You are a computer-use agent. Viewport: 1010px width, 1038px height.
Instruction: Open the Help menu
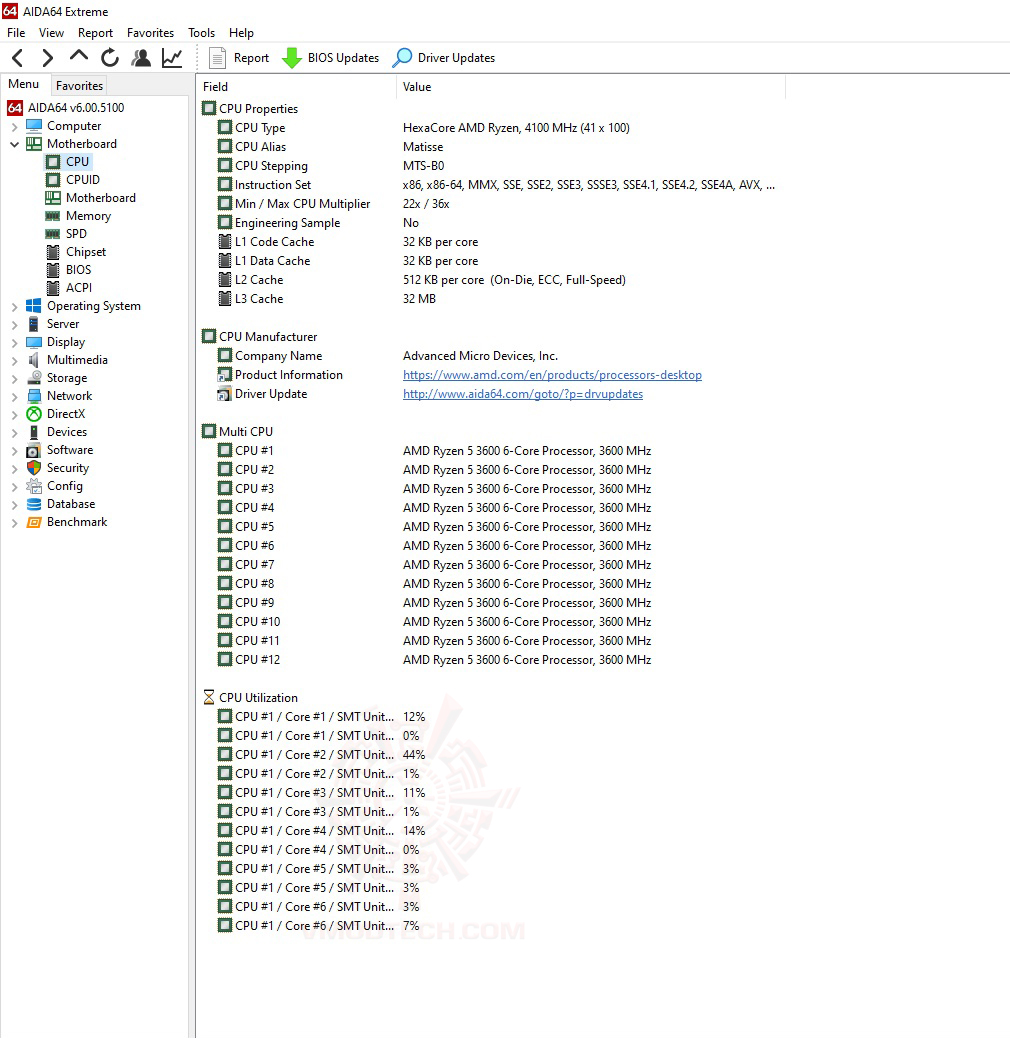click(241, 32)
